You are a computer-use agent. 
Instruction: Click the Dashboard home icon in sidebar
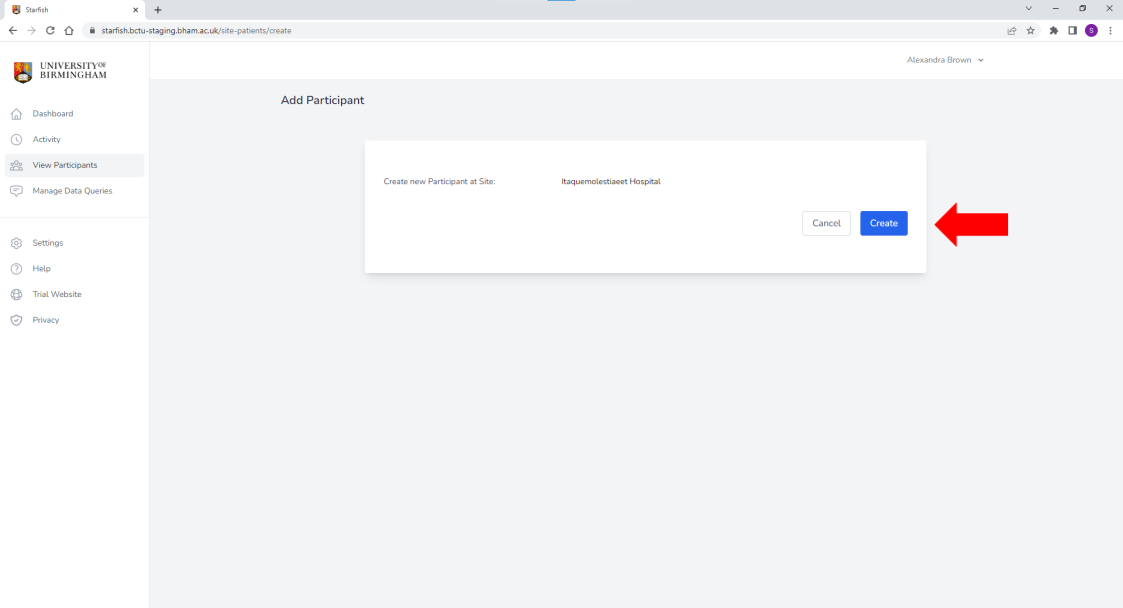tap(16, 114)
